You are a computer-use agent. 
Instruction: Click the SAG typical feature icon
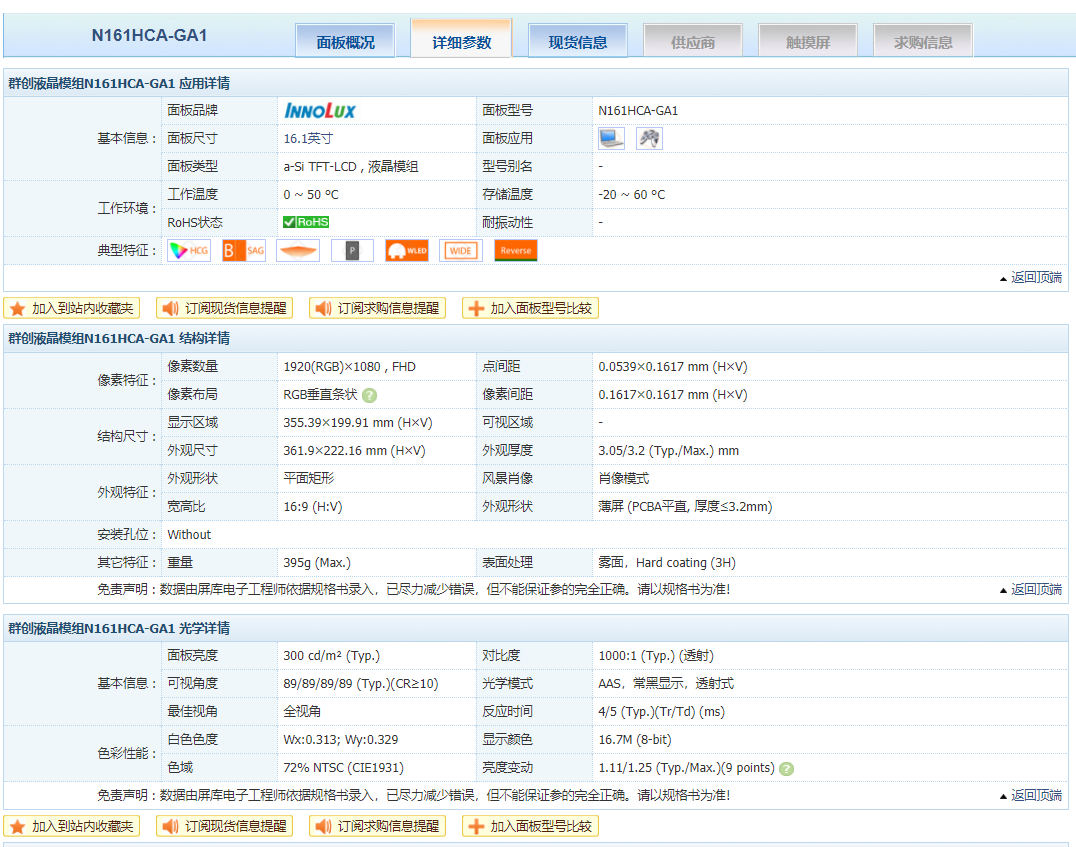[x=243, y=250]
